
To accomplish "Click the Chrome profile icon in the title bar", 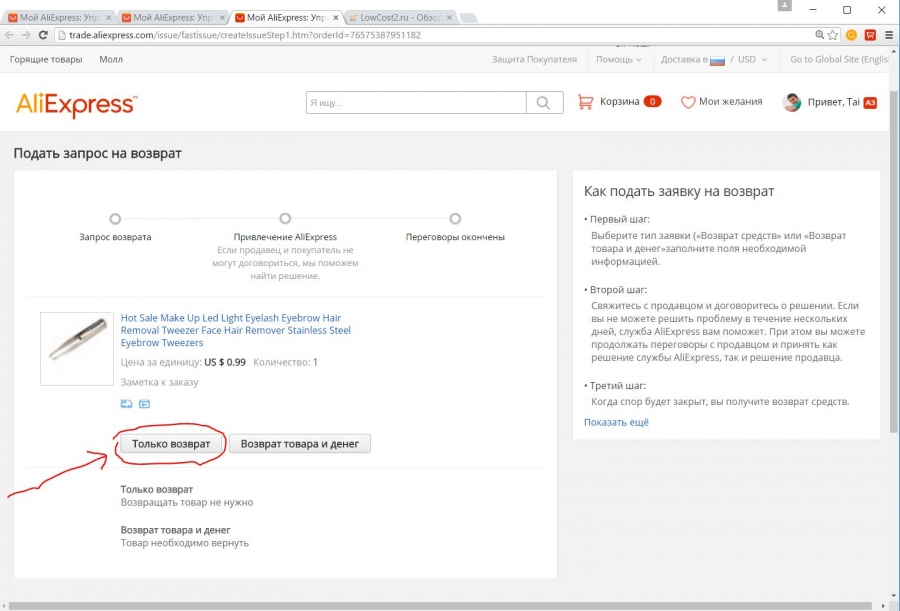I will point(785,6).
